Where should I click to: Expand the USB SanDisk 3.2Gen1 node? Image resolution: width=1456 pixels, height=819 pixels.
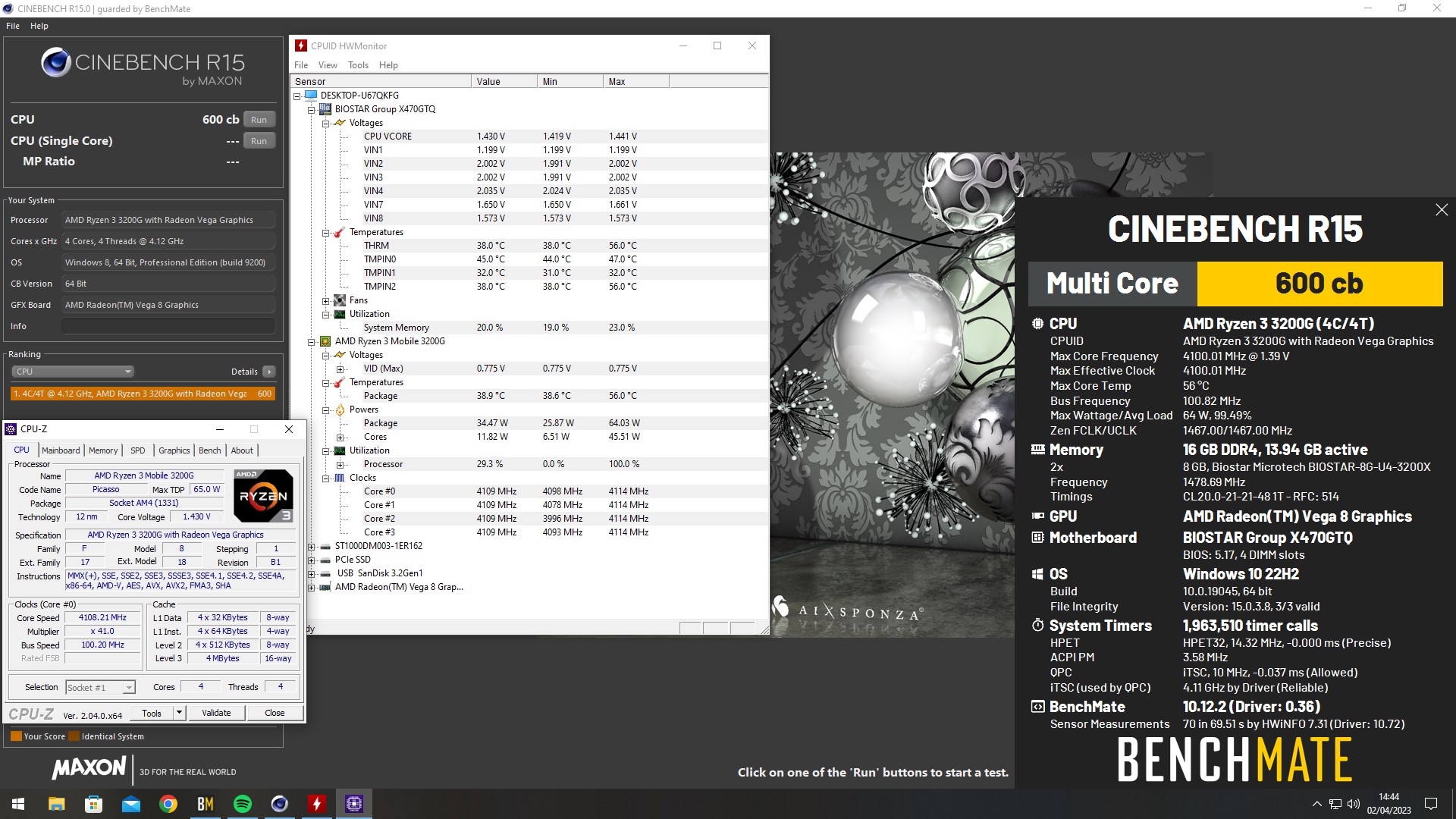pyautogui.click(x=311, y=574)
